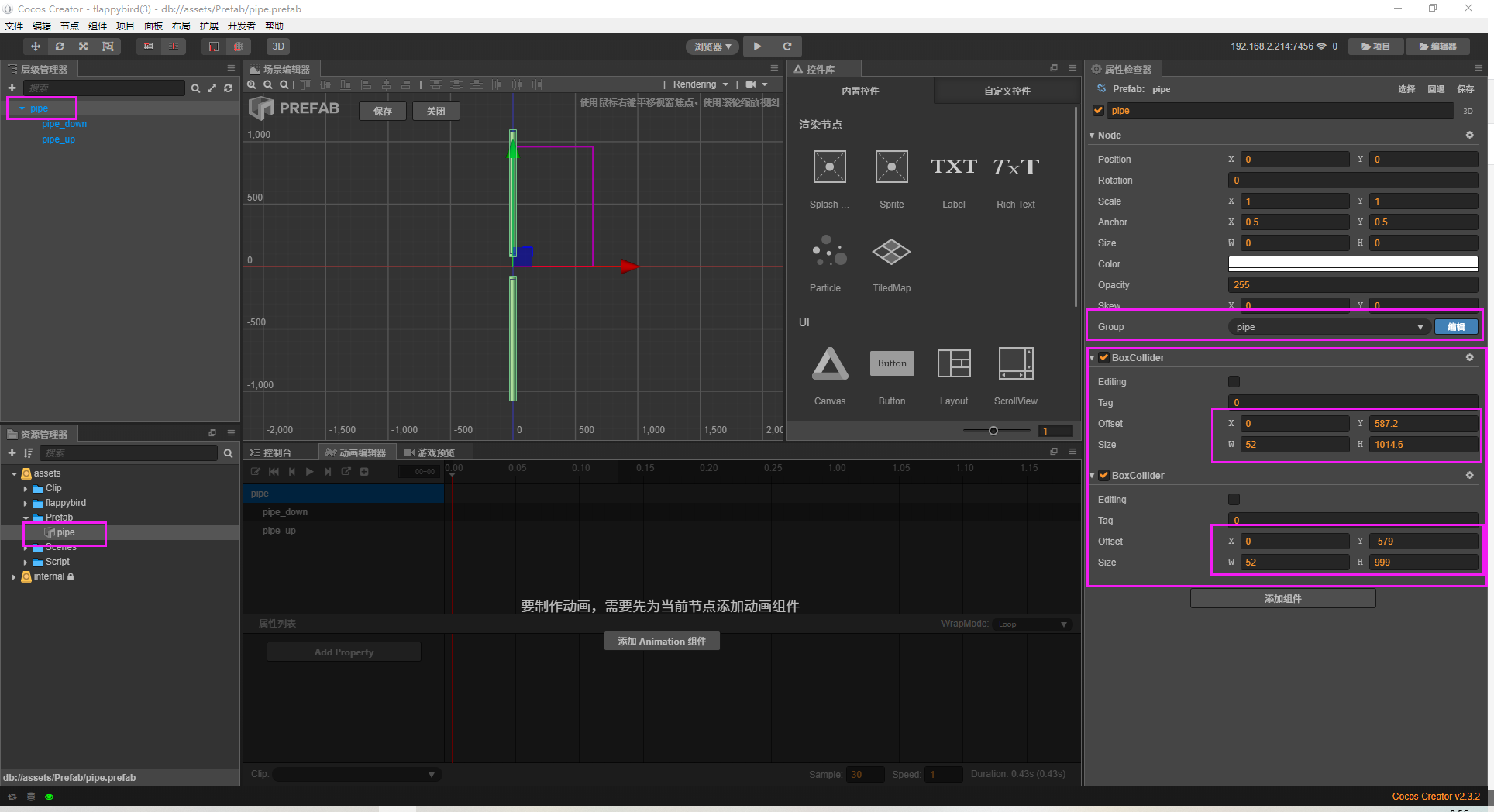The image size is (1494, 812).
Task: Open the WrapMode Loop dropdown
Action: coord(1033,624)
